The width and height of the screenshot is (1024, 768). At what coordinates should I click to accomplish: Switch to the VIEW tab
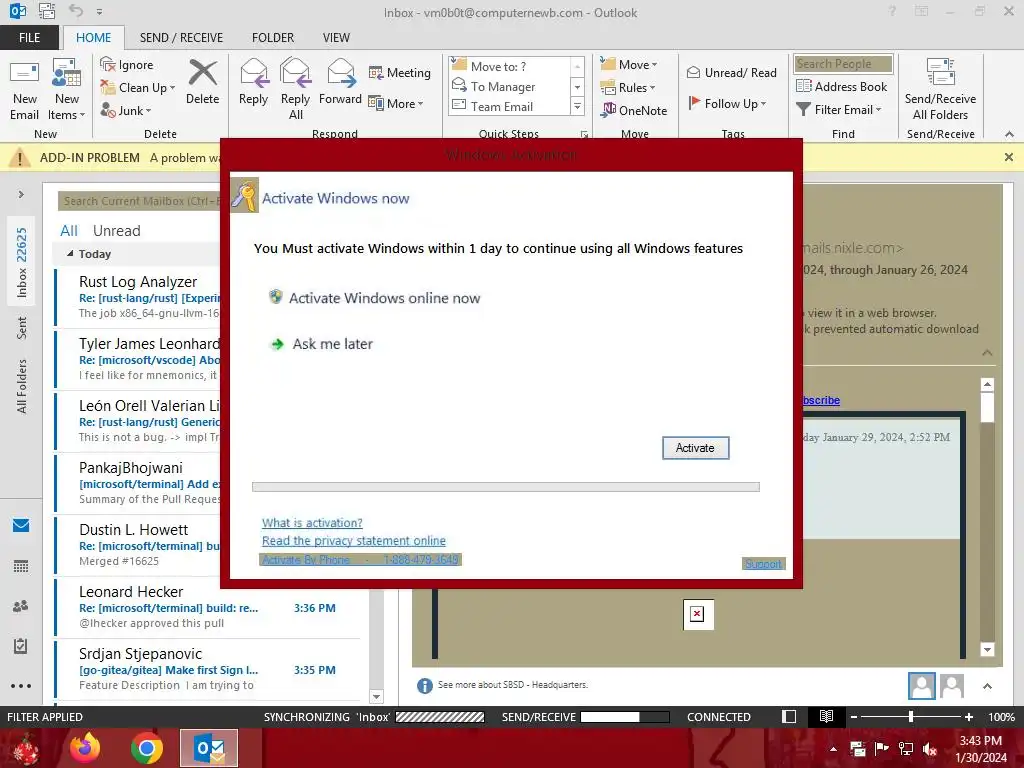point(336,38)
